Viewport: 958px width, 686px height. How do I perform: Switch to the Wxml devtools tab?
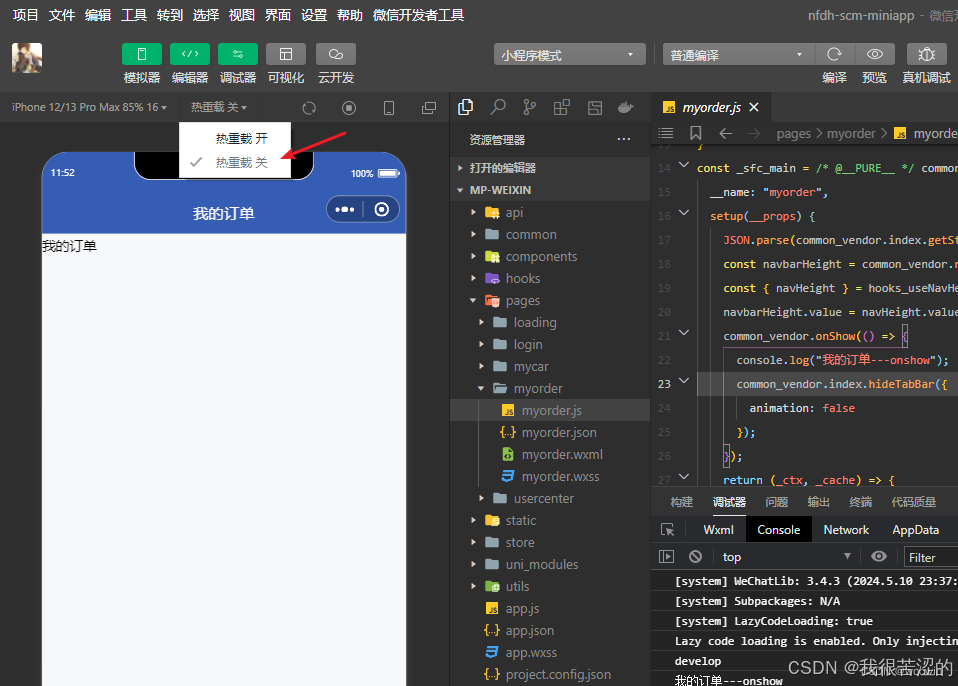[718, 530]
